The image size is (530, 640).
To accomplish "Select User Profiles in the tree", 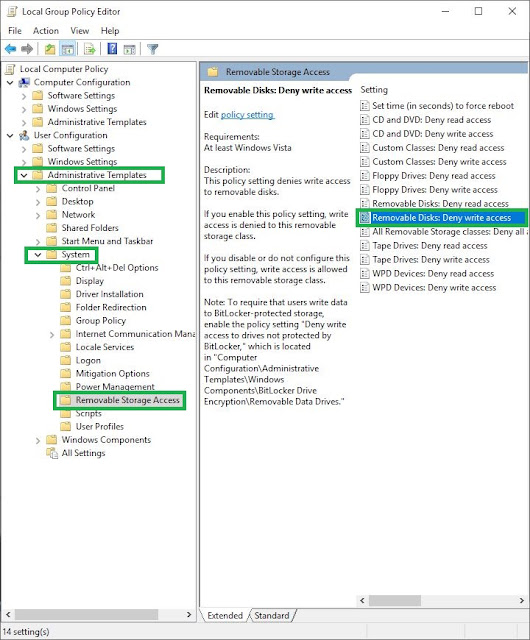I will (100, 427).
